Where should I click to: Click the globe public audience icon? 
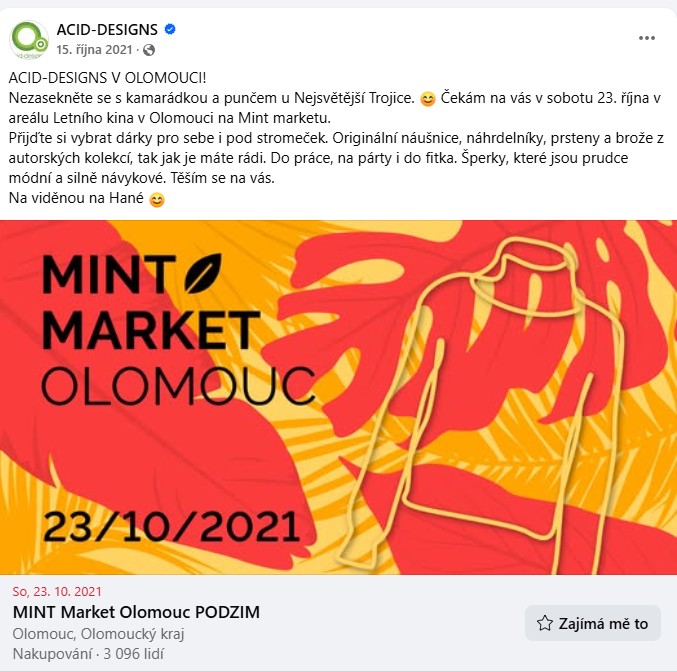click(149, 49)
